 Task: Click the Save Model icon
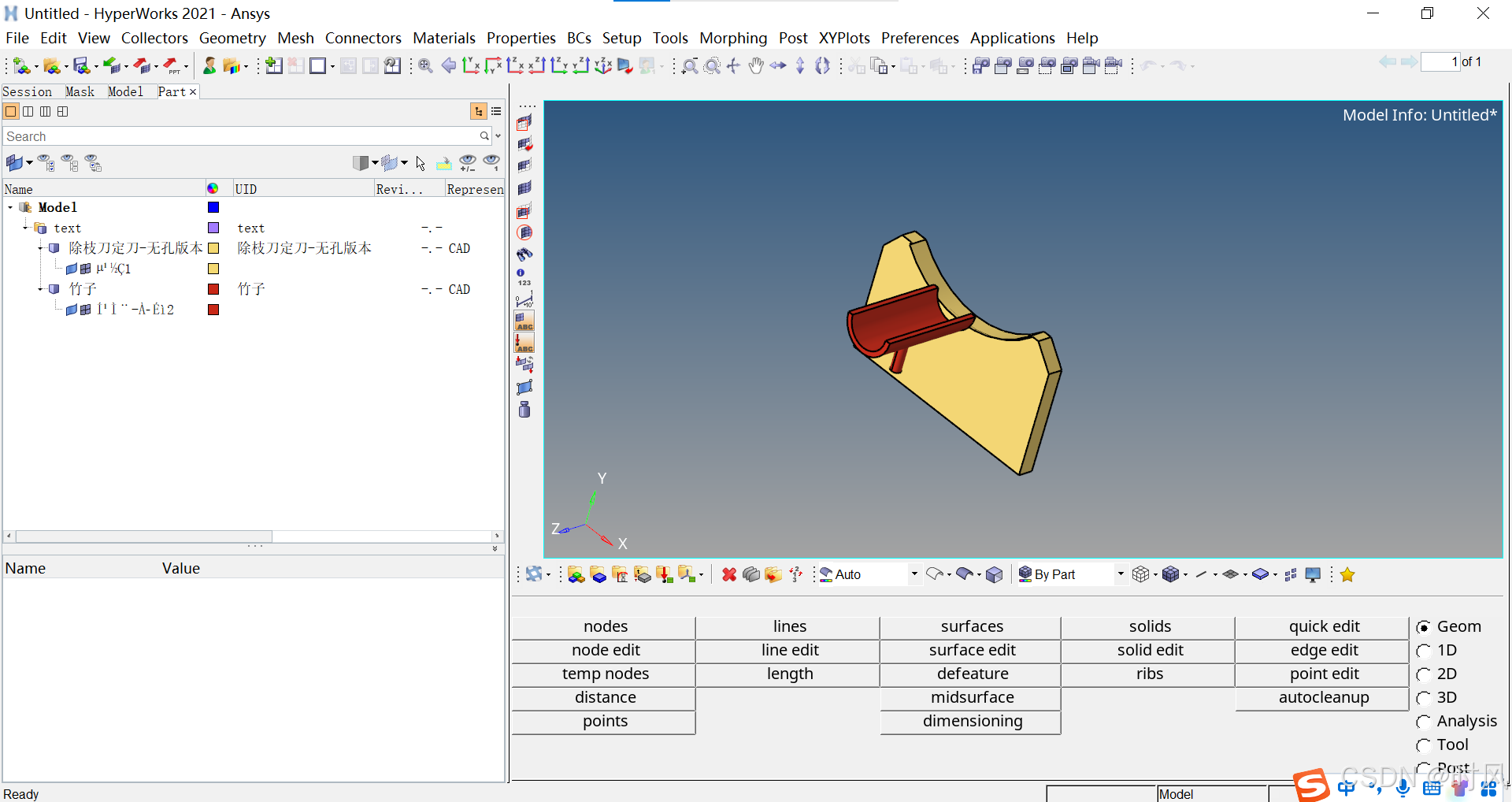(x=80, y=66)
